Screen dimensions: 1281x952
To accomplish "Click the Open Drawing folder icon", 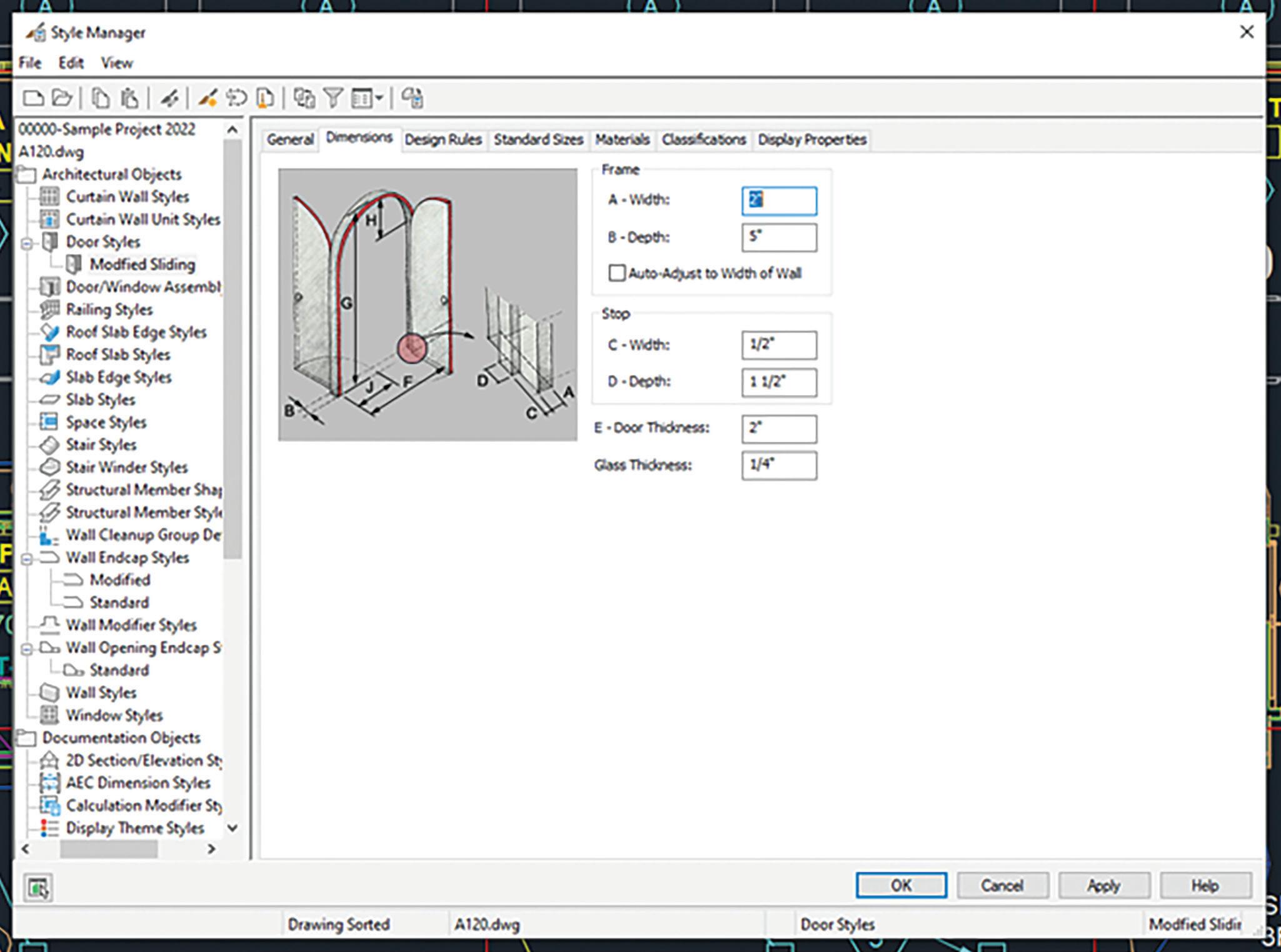I will point(62,98).
